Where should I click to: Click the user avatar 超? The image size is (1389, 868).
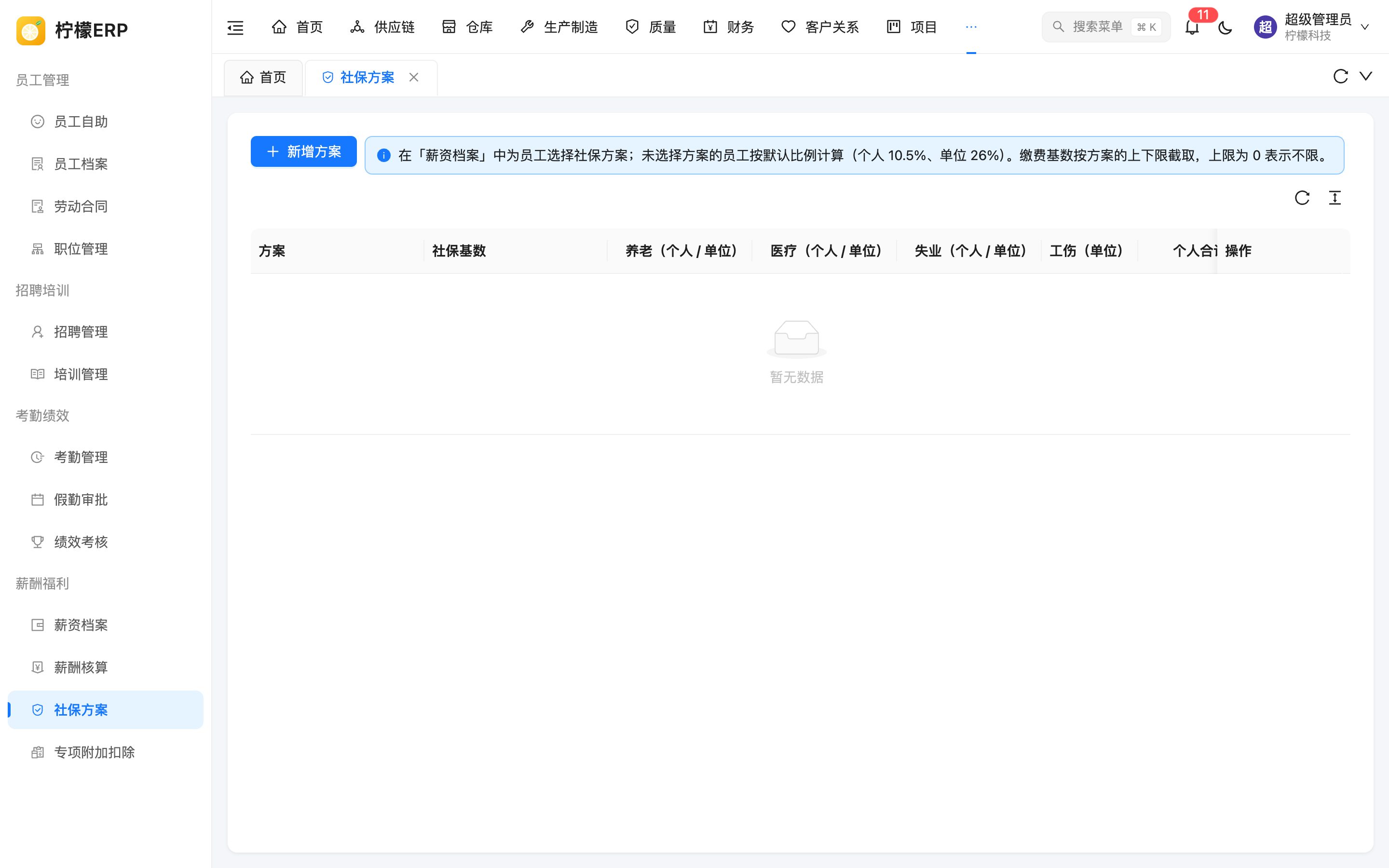[x=1265, y=27]
